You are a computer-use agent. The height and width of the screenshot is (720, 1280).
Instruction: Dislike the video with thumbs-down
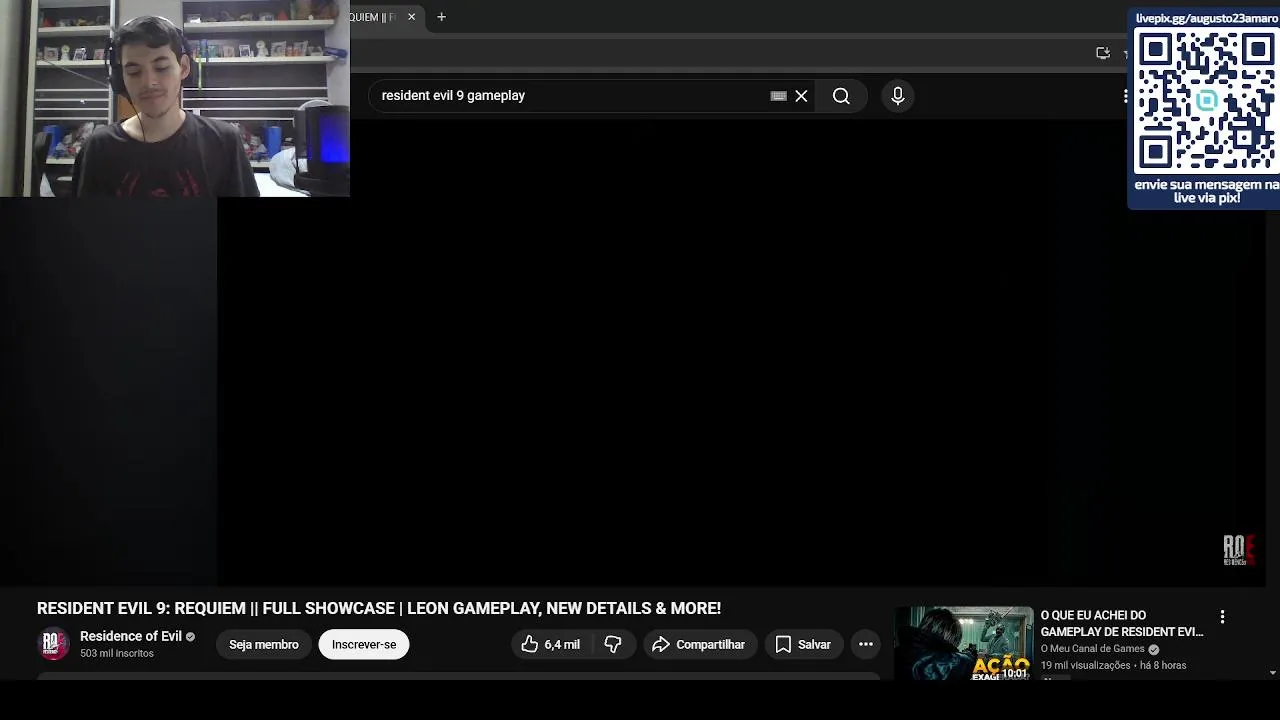tap(613, 645)
